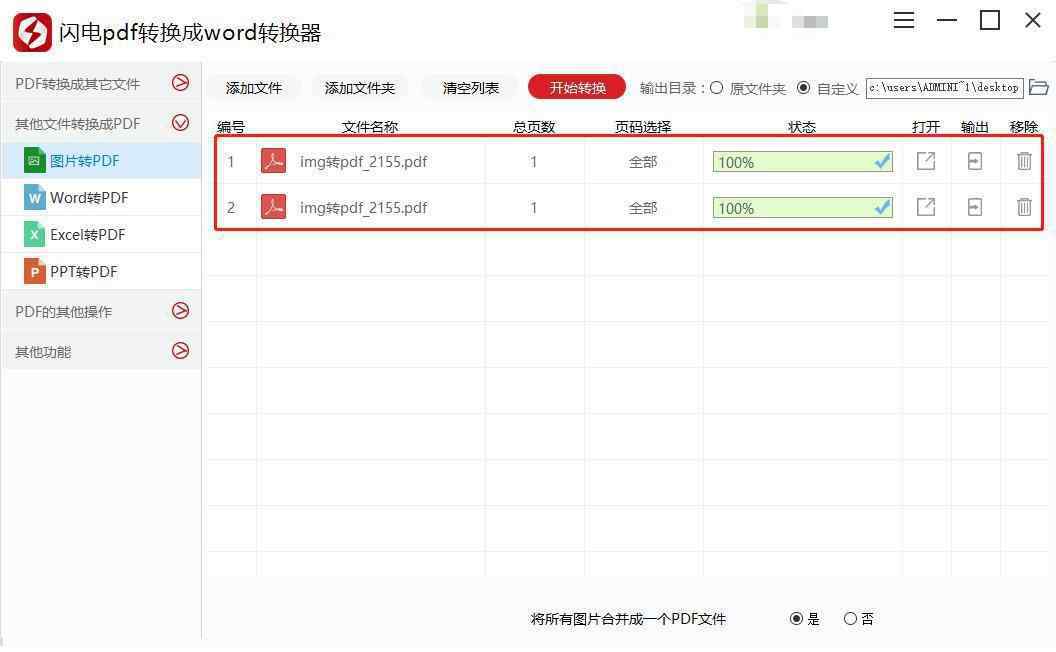Click row 2 progress bar at 100%
The image size is (1056, 652).
pos(803,207)
